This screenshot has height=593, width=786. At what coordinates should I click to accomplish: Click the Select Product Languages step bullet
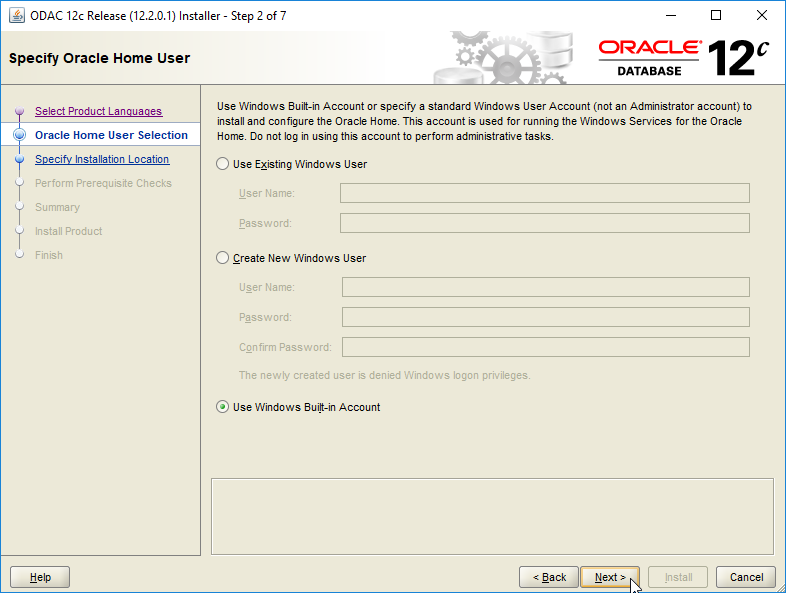pyautogui.click(x=20, y=111)
